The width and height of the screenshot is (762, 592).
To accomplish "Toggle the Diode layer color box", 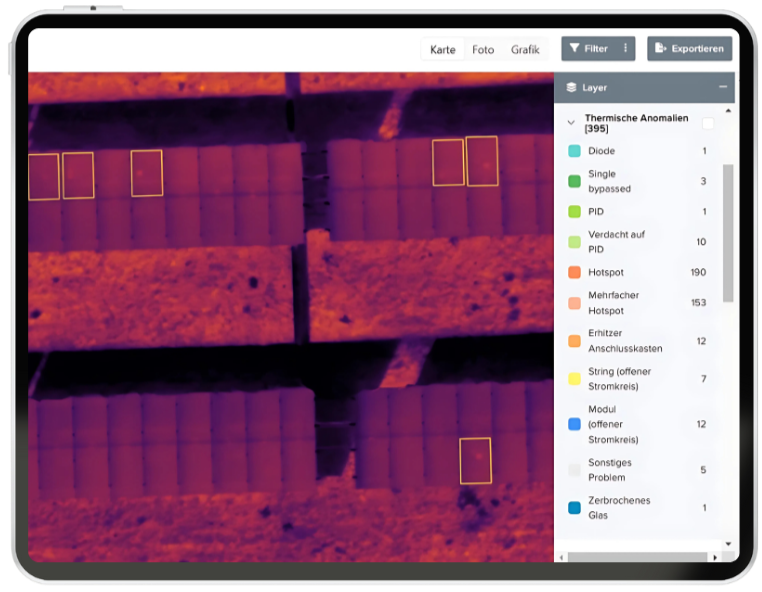I will [x=574, y=151].
